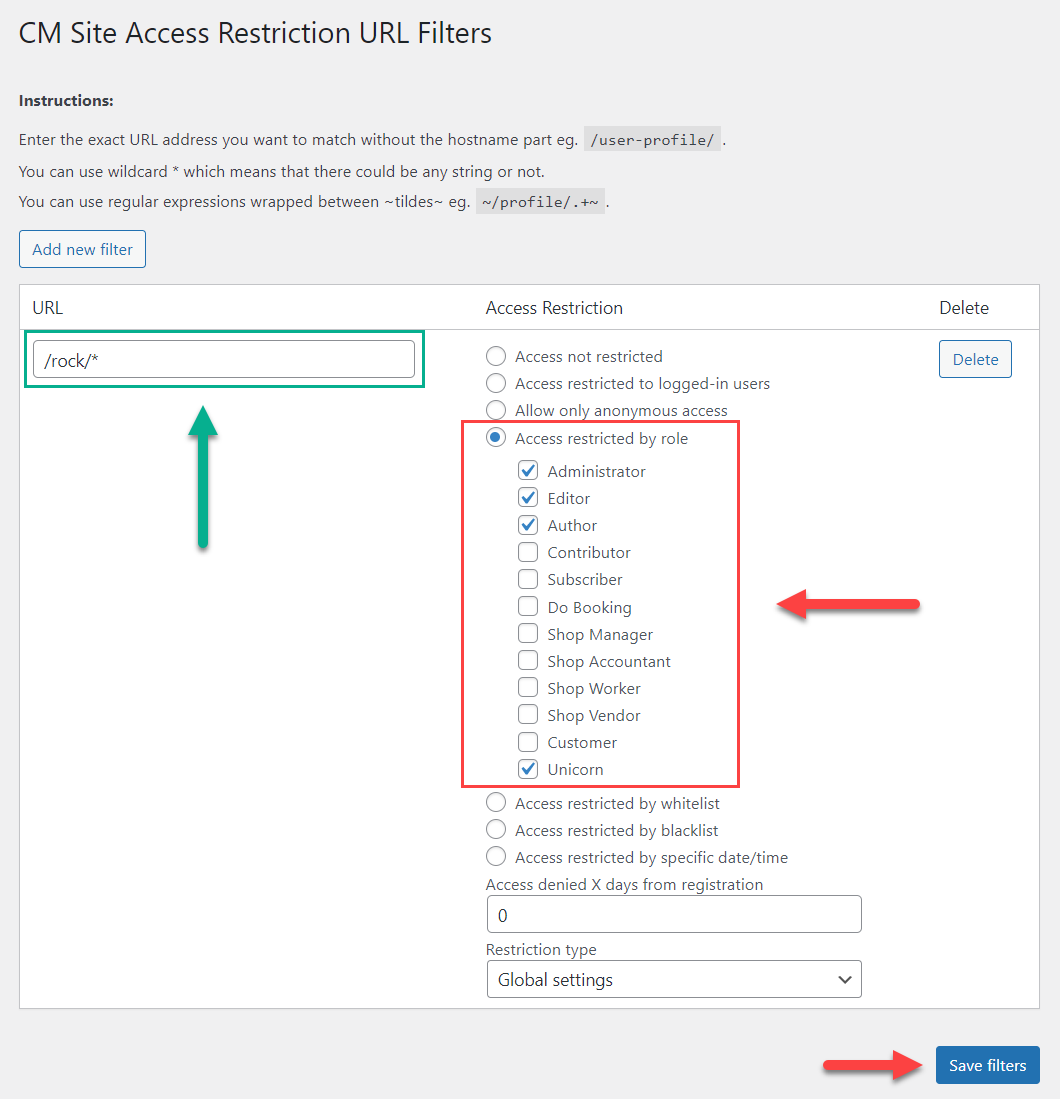Check the Subscriber role
This screenshot has height=1099, width=1060.
[528, 579]
